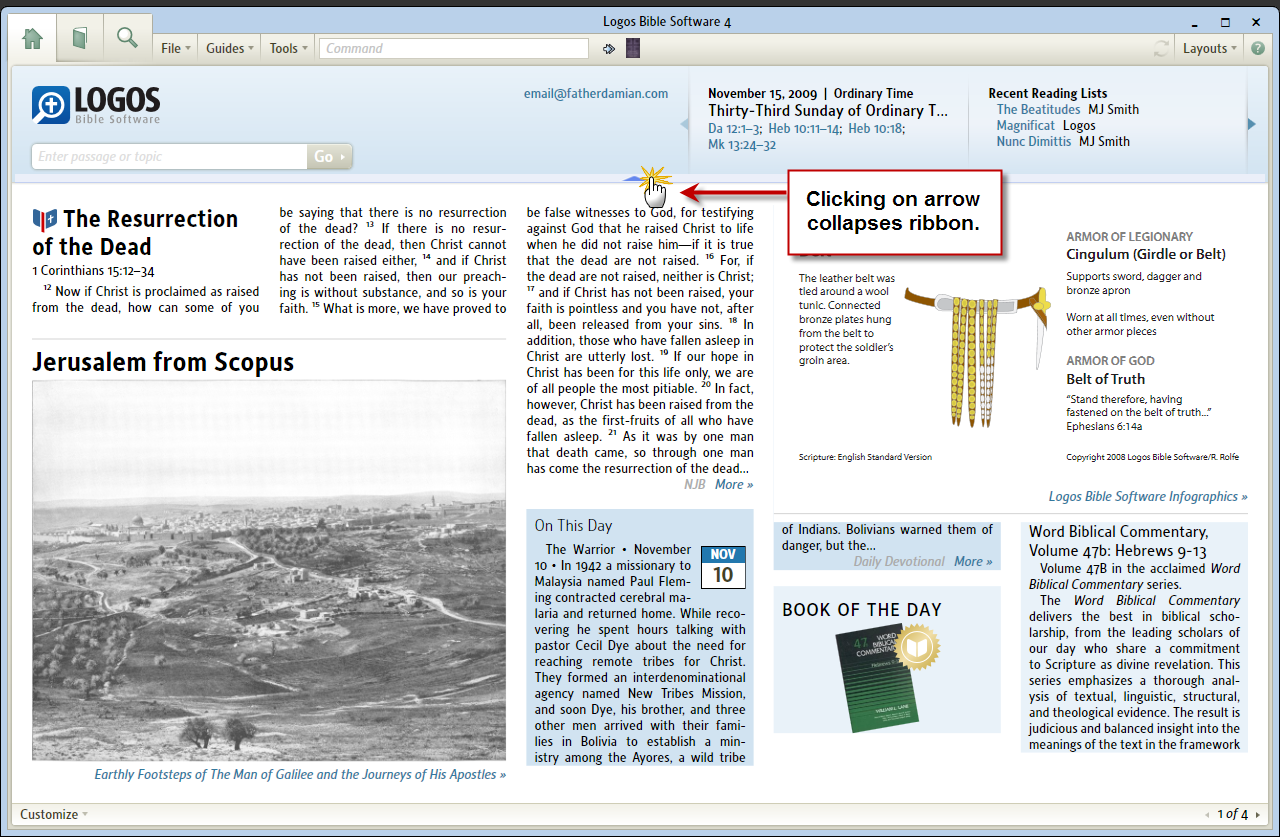Show previous lectionary day with left arrow
1280x837 pixels.
click(684, 124)
